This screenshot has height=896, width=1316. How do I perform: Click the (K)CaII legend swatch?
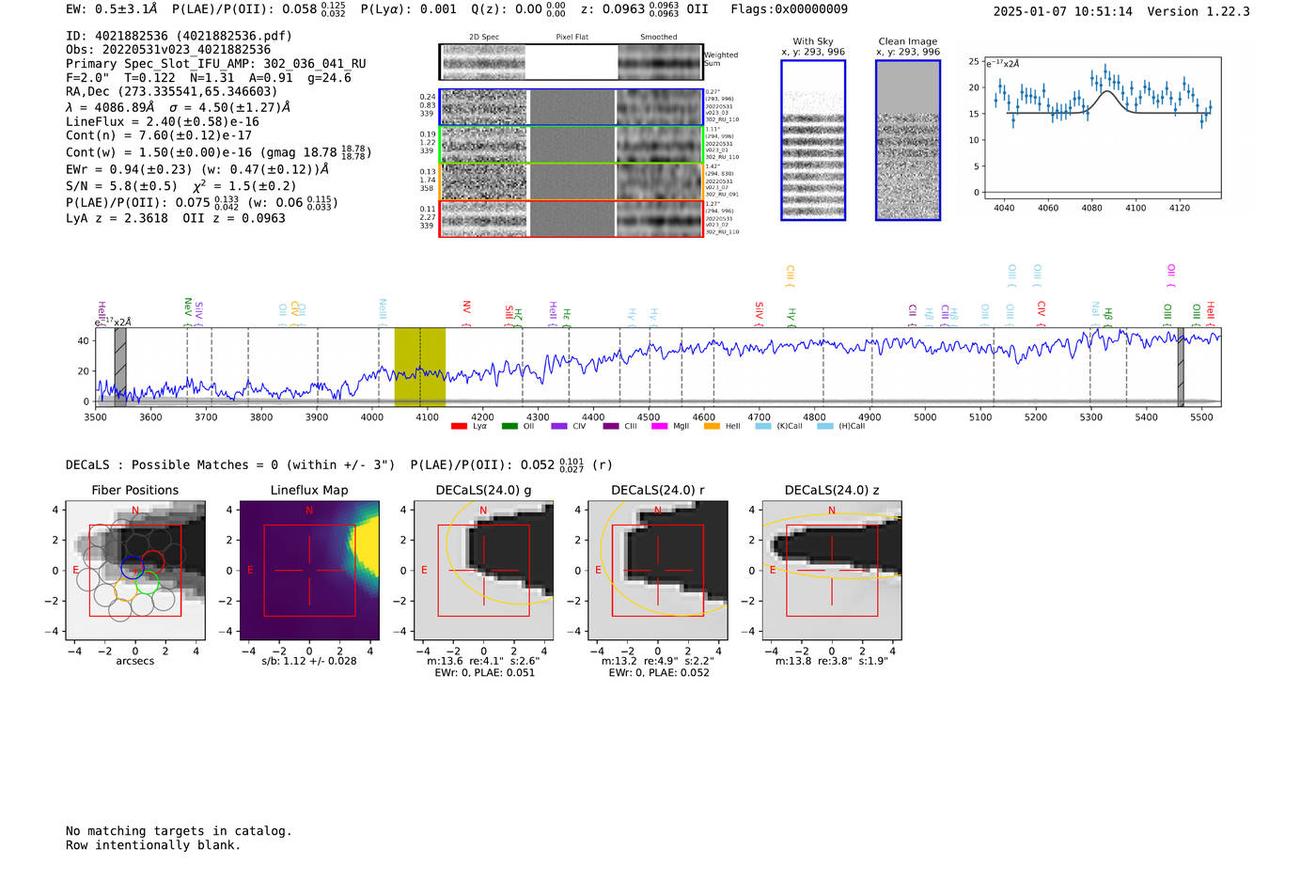tap(763, 427)
